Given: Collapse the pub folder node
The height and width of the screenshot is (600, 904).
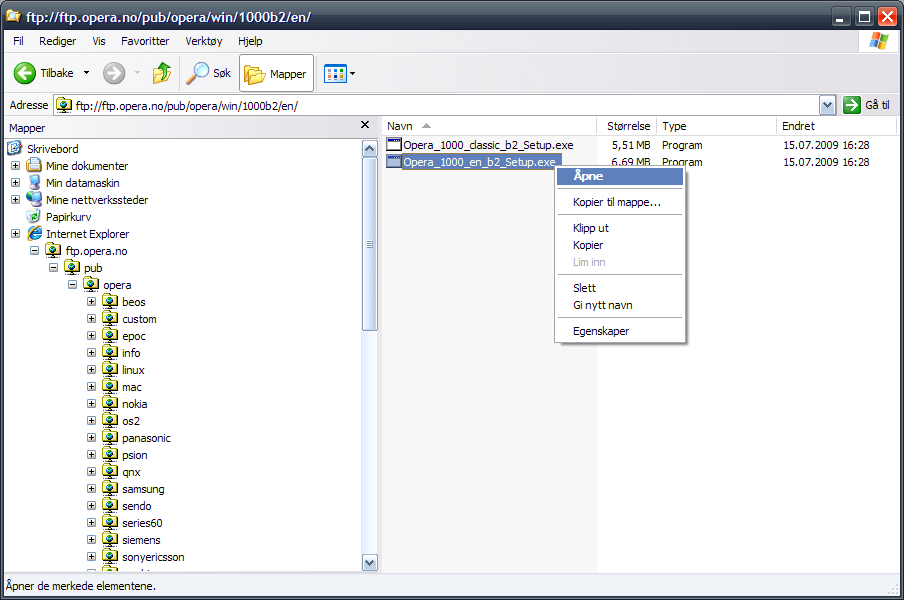Looking at the screenshot, I should click(54, 267).
